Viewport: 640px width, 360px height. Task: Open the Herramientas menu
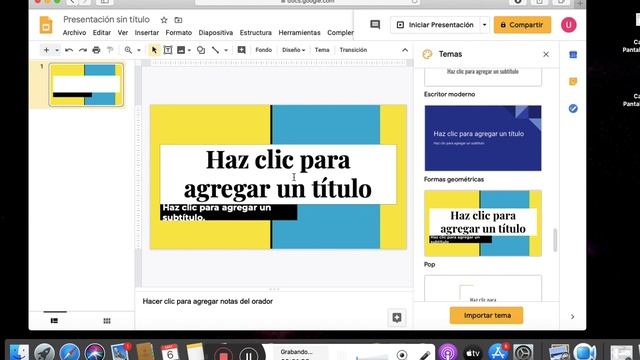click(299, 33)
